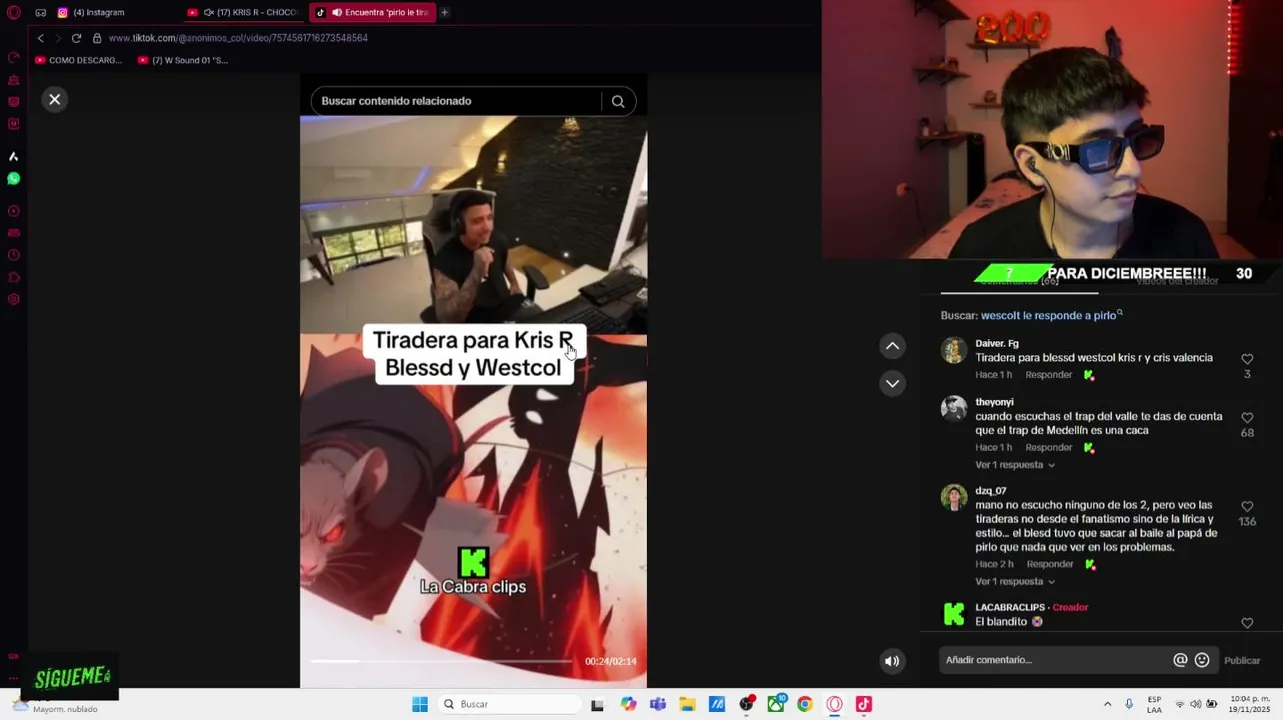
Task: Select the Encuentra 'pirlo le tira' TikTok tab
Action: [372, 13]
